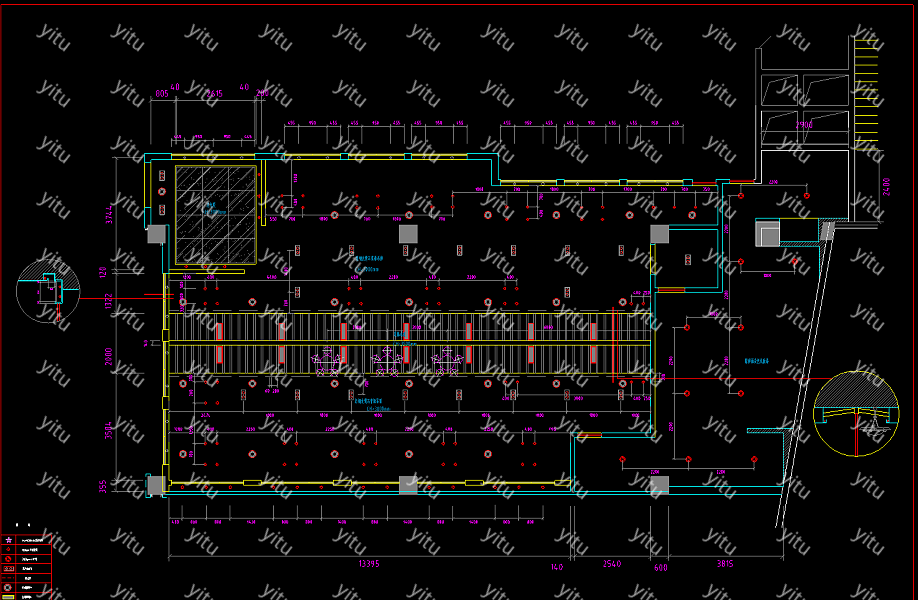Click the vertical 2000 dimension on the left

coord(110,357)
